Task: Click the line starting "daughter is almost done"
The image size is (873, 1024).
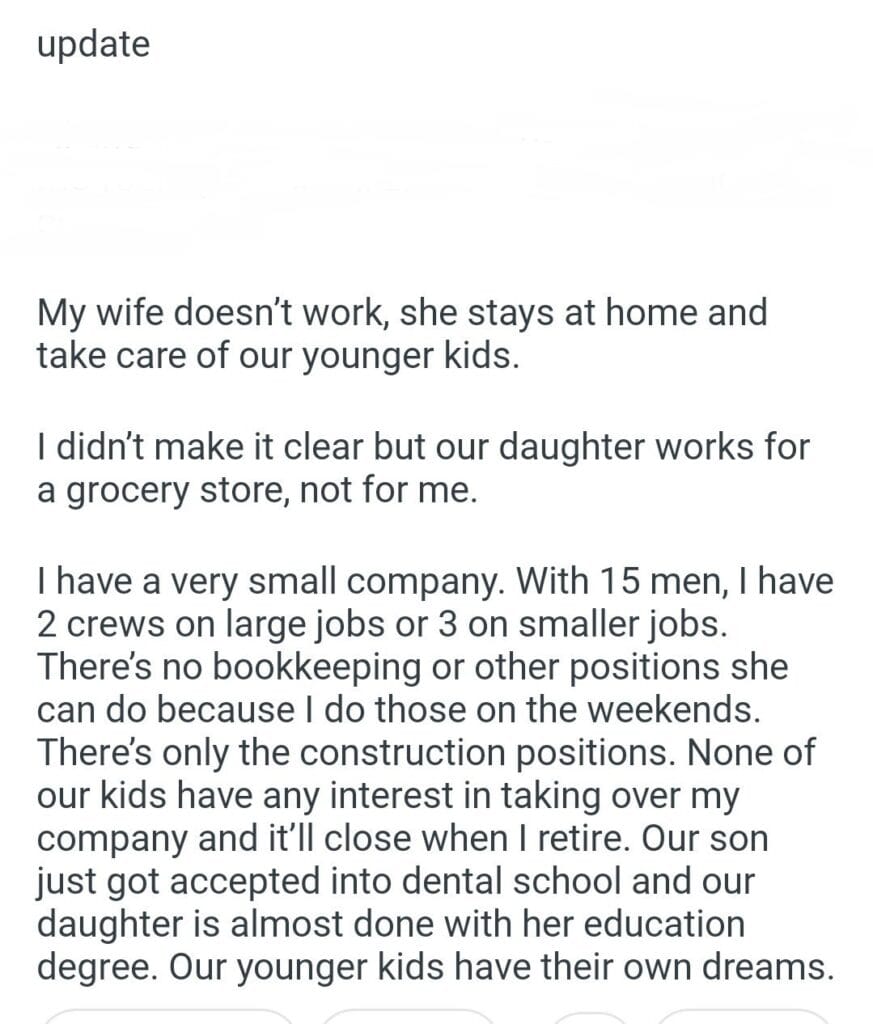Action: [390, 925]
